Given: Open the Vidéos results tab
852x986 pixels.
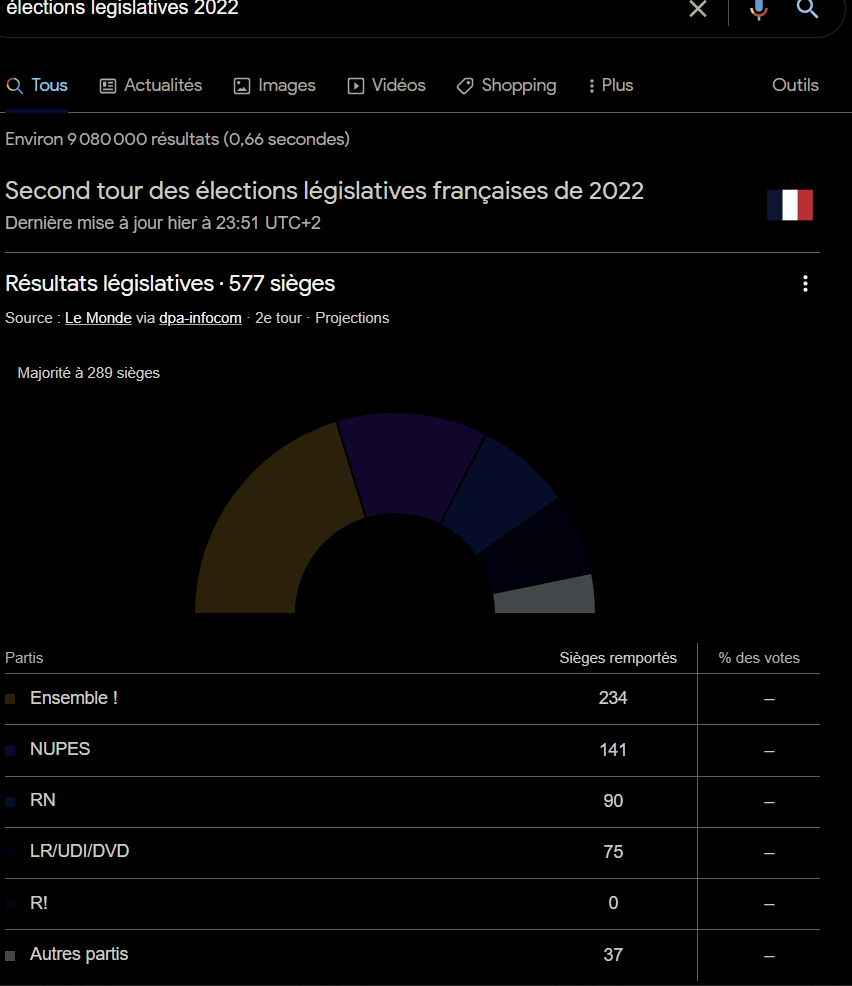Looking at the screenshot, I should click(x=386, y=86).
